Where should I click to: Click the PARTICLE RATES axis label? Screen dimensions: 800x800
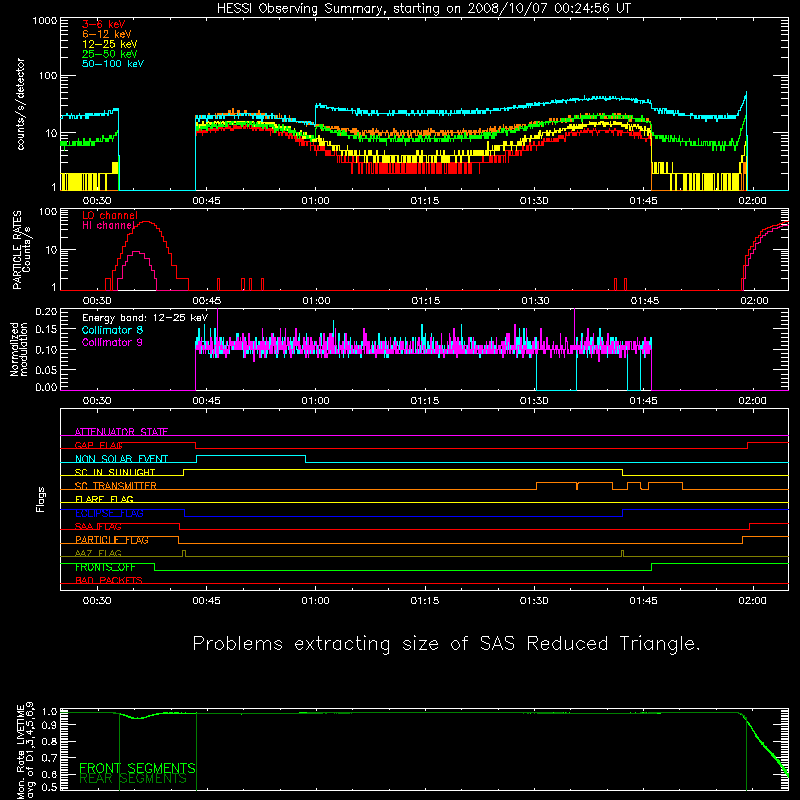(x=21, y=250)
